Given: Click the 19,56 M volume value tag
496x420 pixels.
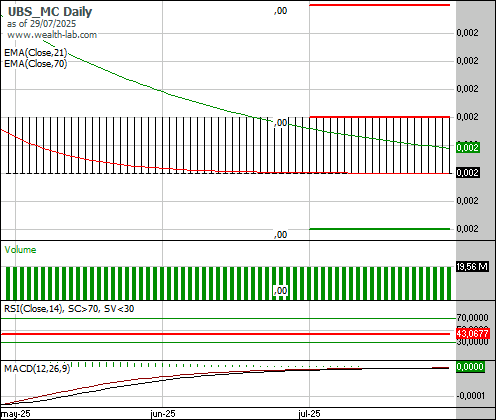Looking at the screenshot, I should [472, 267].
